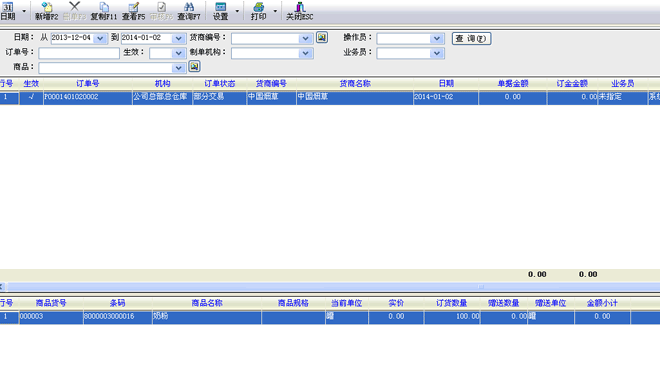Click the 未指定 salesperson cell

pos(623,97)
